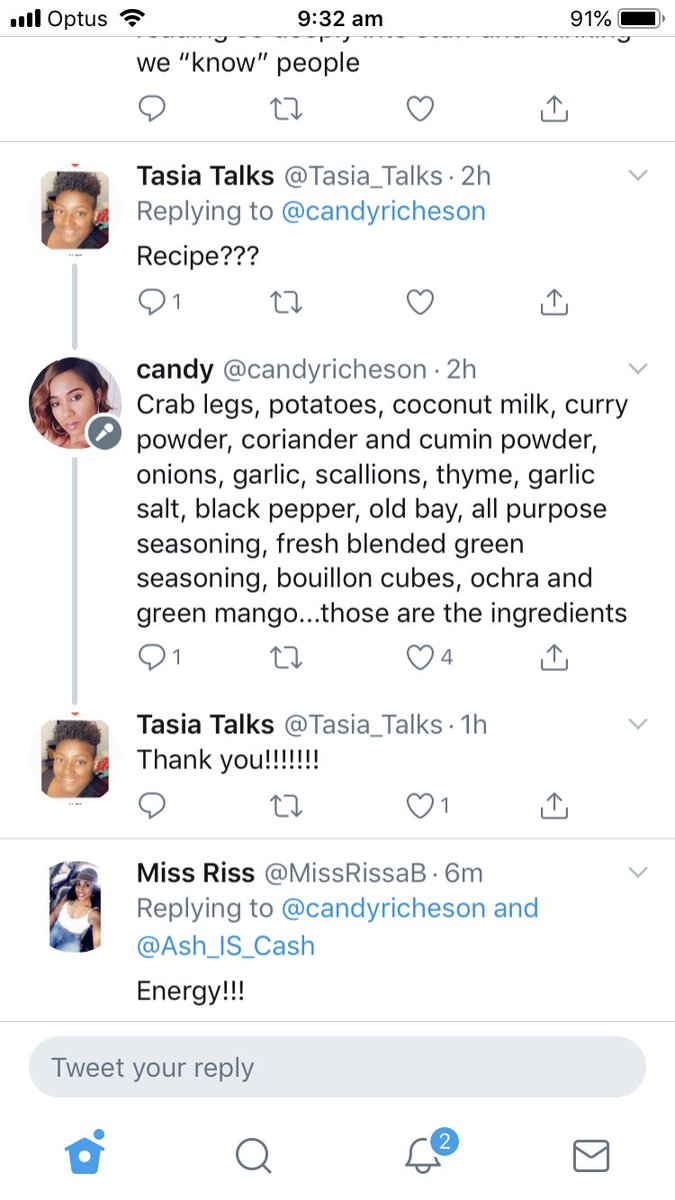Image resolution: width=675 pixels, height=1200 pixels.
Task: Like Tasia Talks' "Recipe???" tweet
Action: 420,301
